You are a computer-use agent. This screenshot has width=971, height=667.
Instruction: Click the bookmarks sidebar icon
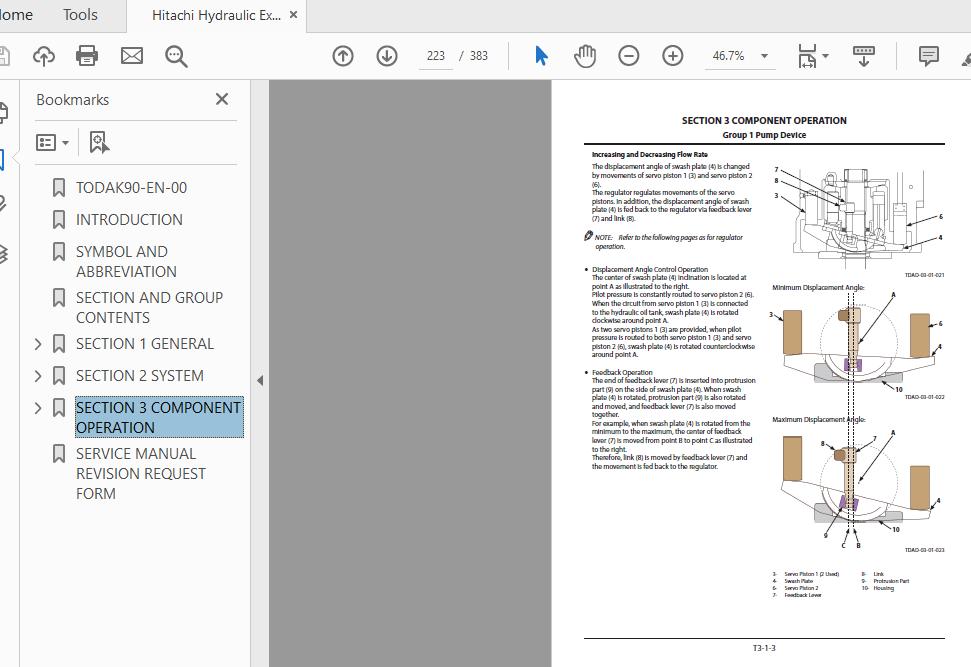[2, 160]
